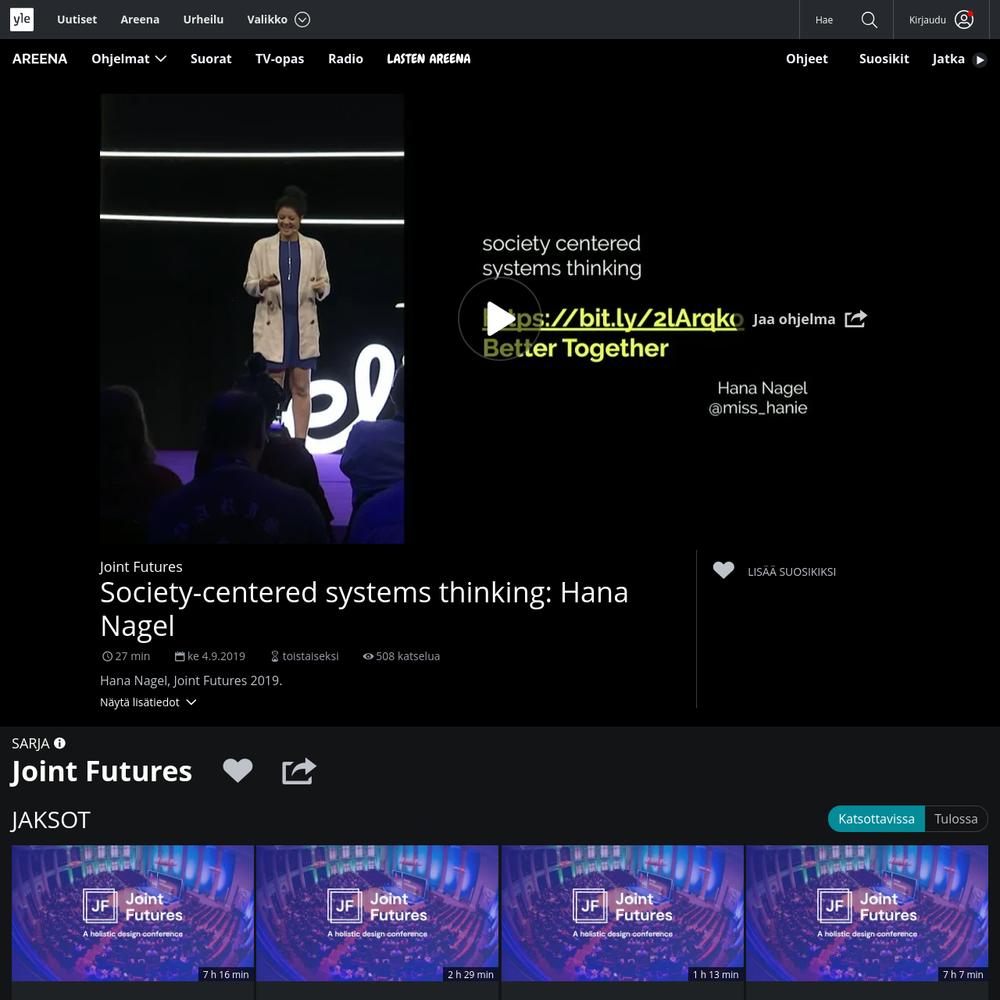Expand the Valikko menu chevron
This screenshot has width=1000, height=1000.
[x=302, y=20]
